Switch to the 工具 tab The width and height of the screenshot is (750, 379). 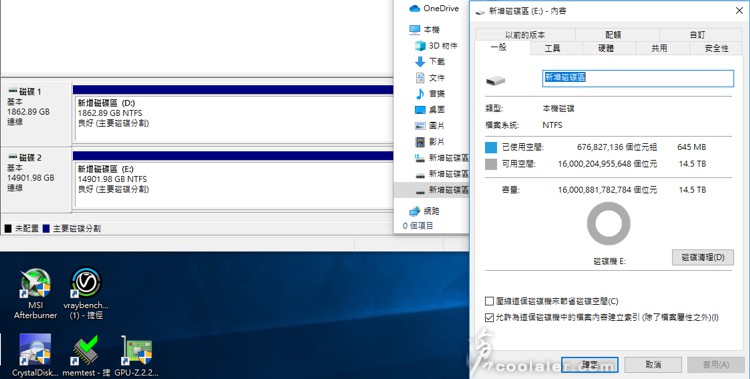tap(552, 48)
